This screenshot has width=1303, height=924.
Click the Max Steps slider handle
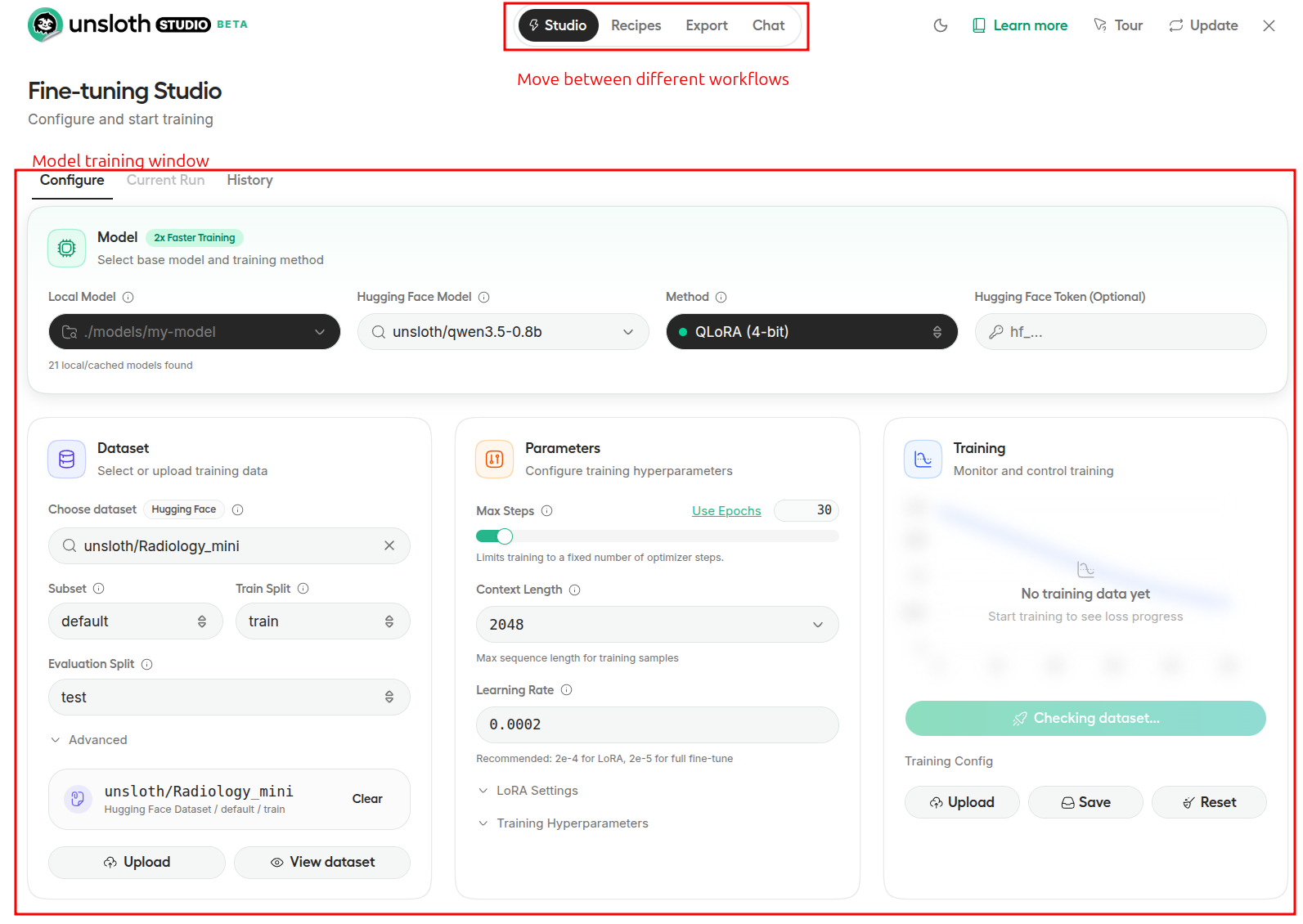[x=505, y=536]
